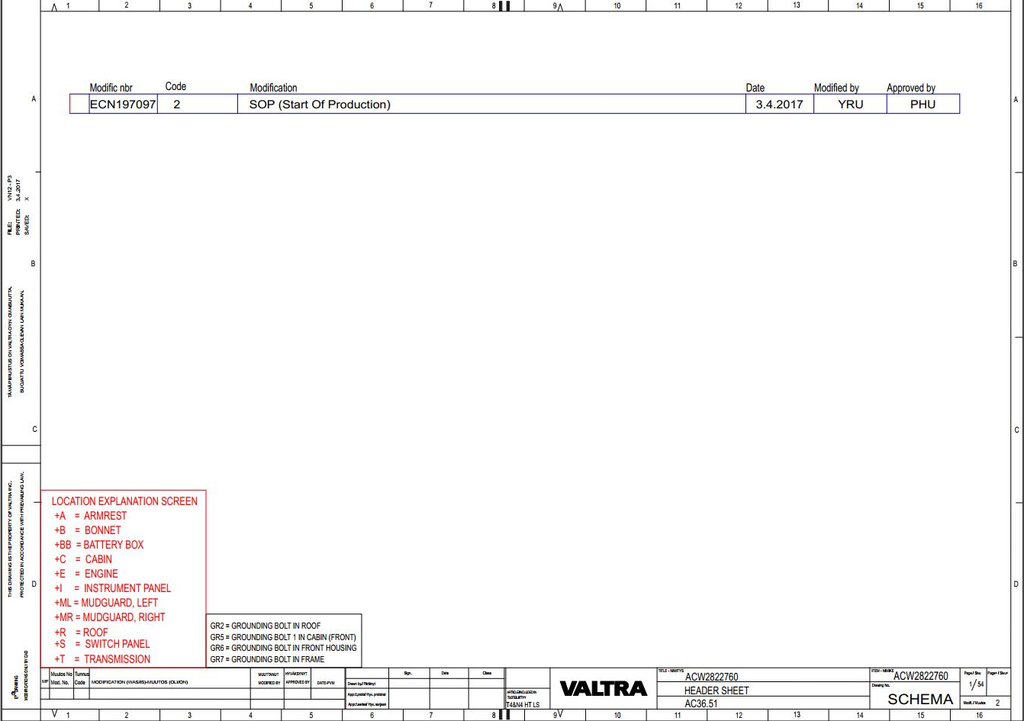Screen dimensions: 1024x721
Task: Select the +BB = BATTERY BOX legend line
Action: coord(99,545)
